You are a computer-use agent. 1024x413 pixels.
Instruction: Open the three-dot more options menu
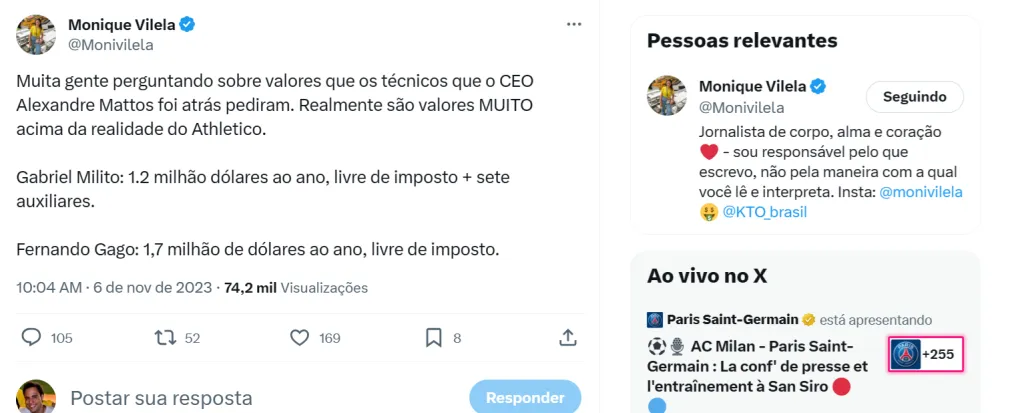tap(573, 24)
